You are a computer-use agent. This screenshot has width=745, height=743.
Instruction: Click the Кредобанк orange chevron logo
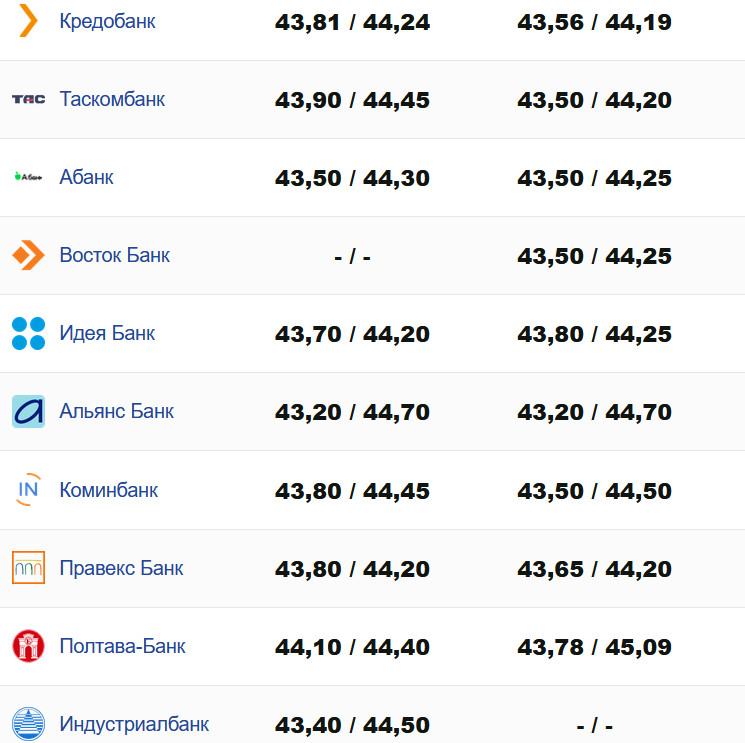pyautogui.click(x=29, y=21)
